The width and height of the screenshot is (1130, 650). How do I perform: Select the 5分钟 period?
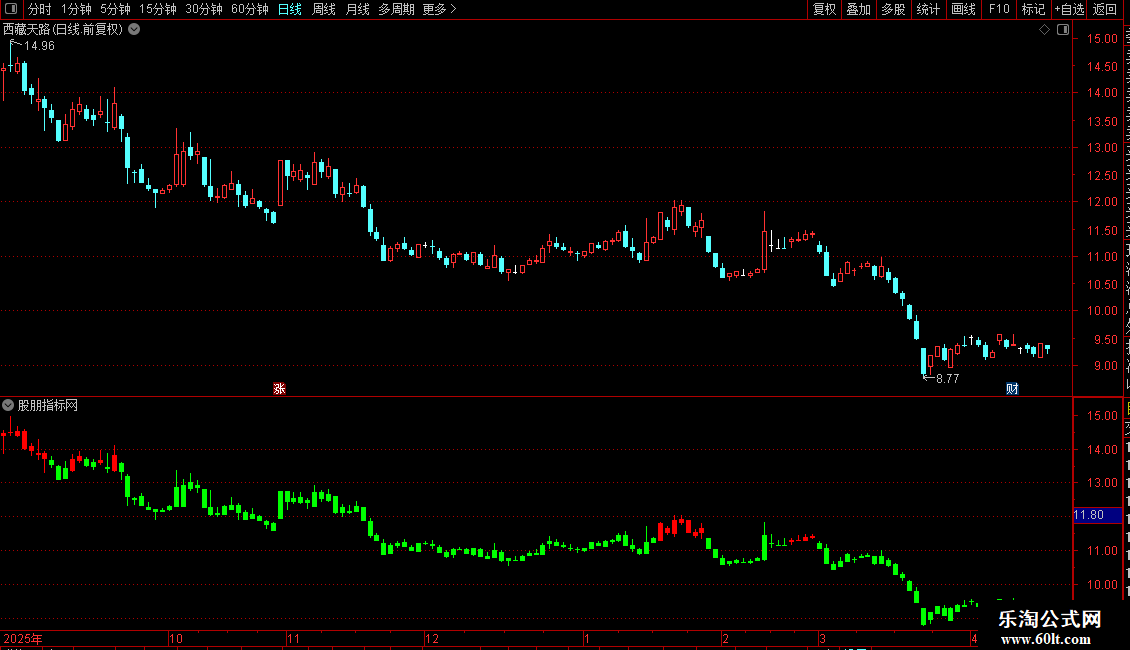coord(115,9)
